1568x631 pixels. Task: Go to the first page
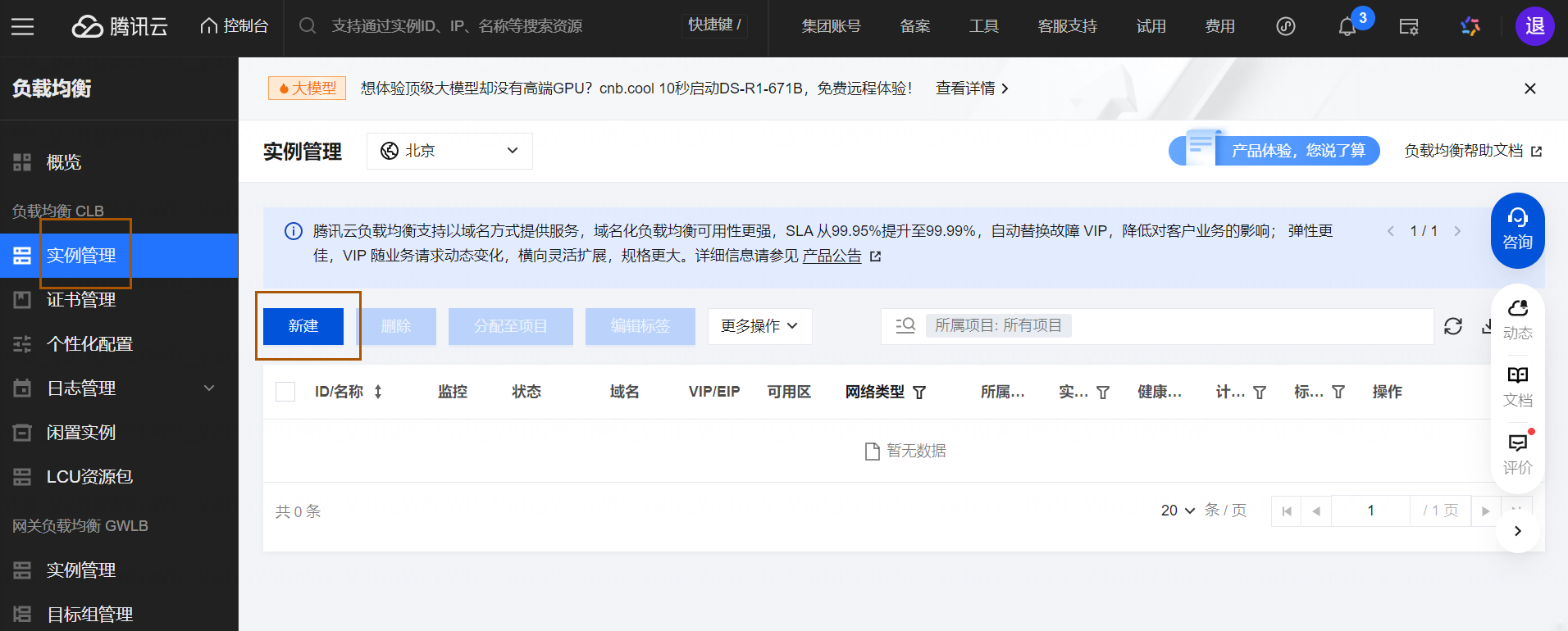pyautogui.click(x=1286, y=511)
